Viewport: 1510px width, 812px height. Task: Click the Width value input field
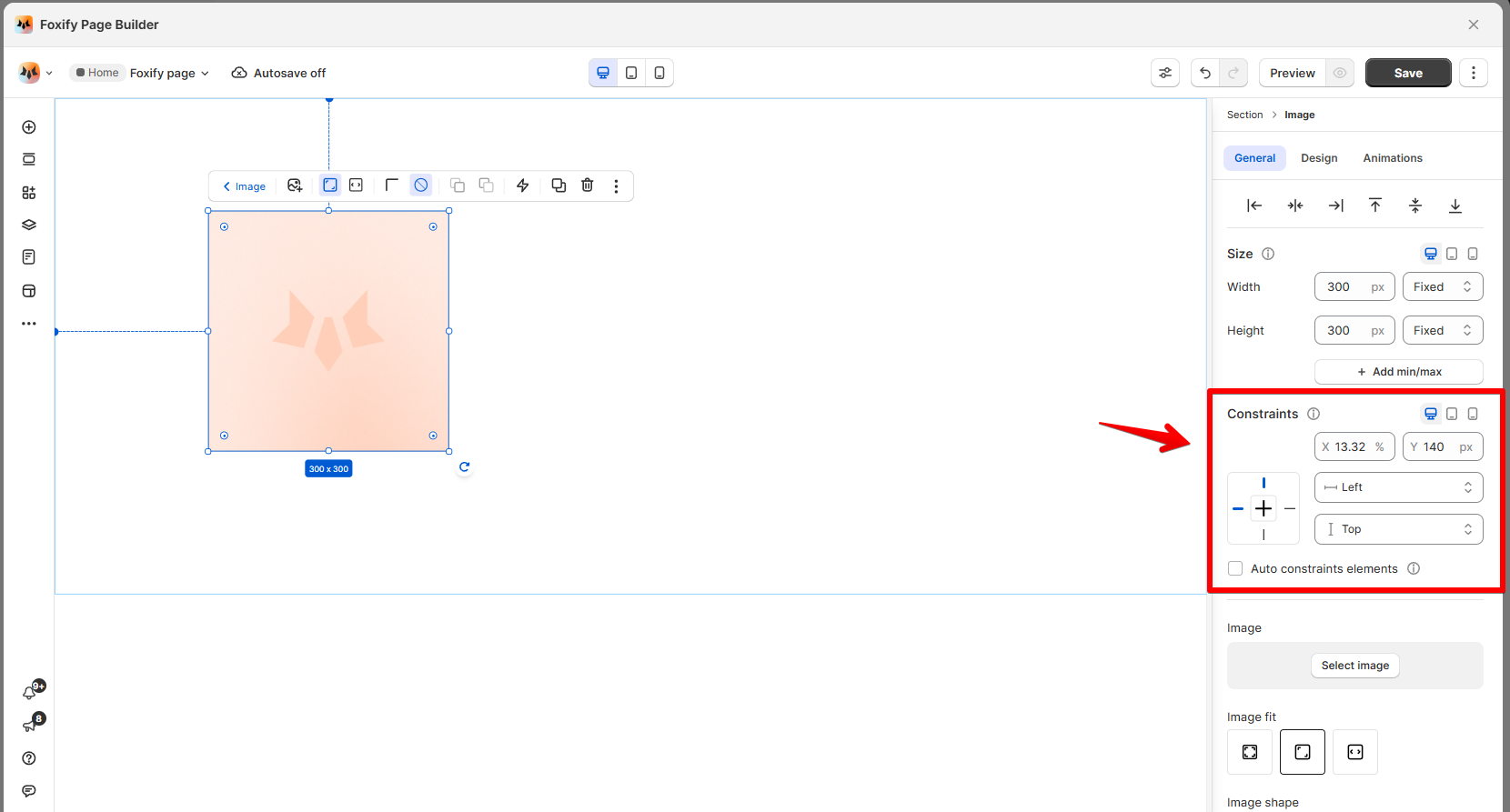[x=1354, y=286]
